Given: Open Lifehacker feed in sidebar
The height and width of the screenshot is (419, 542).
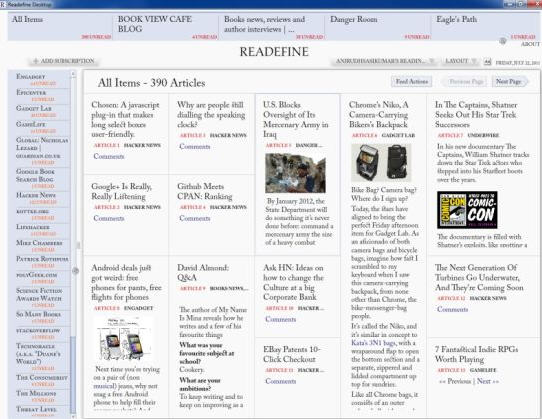Looking at the screenshot, I should [x=43, y=230].
